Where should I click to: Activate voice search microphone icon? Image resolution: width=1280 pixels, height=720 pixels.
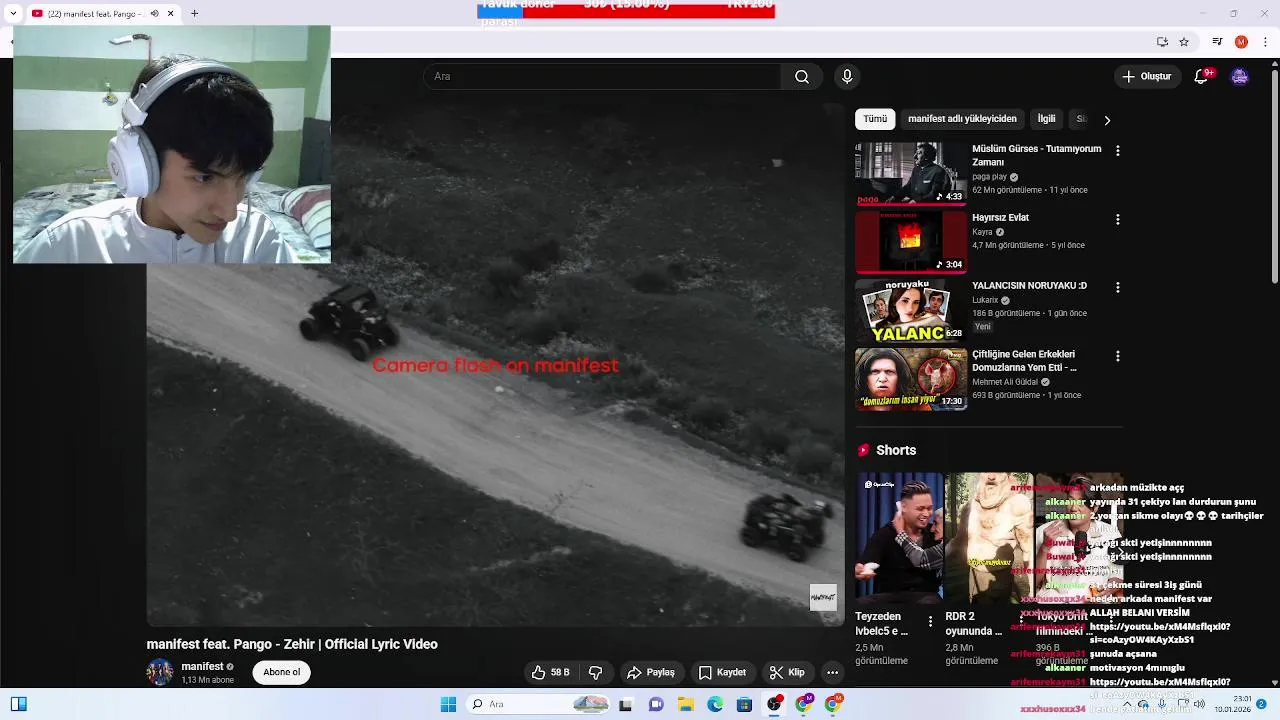847,77
